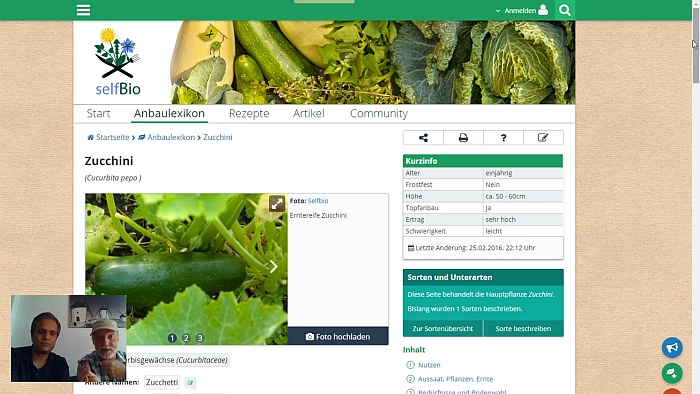Click the green floating action button
700x394 pixels.
pyautogui.click(x=672, y=373)
